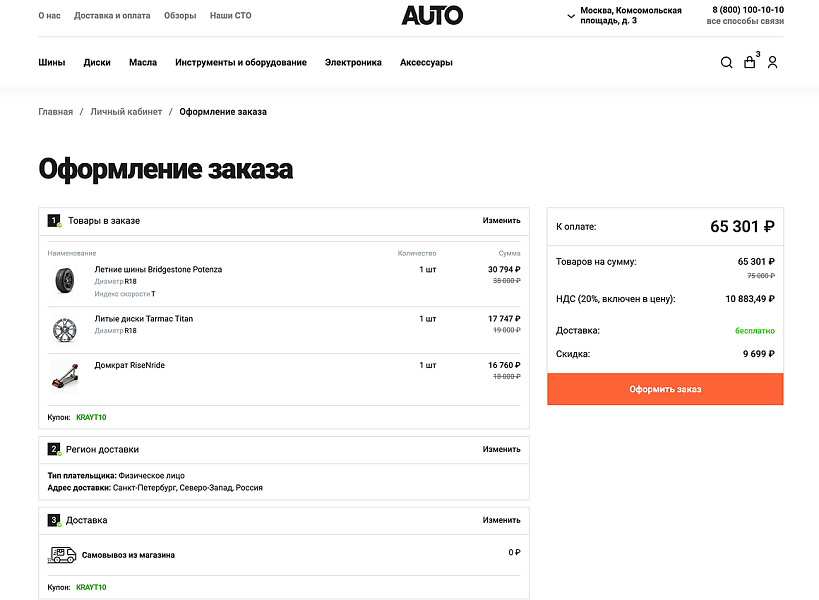This screenshot has width=819, height=600.
Task: Open Инструменты и оборудование category
Action: pyautogui.click(x=241, y=63)
